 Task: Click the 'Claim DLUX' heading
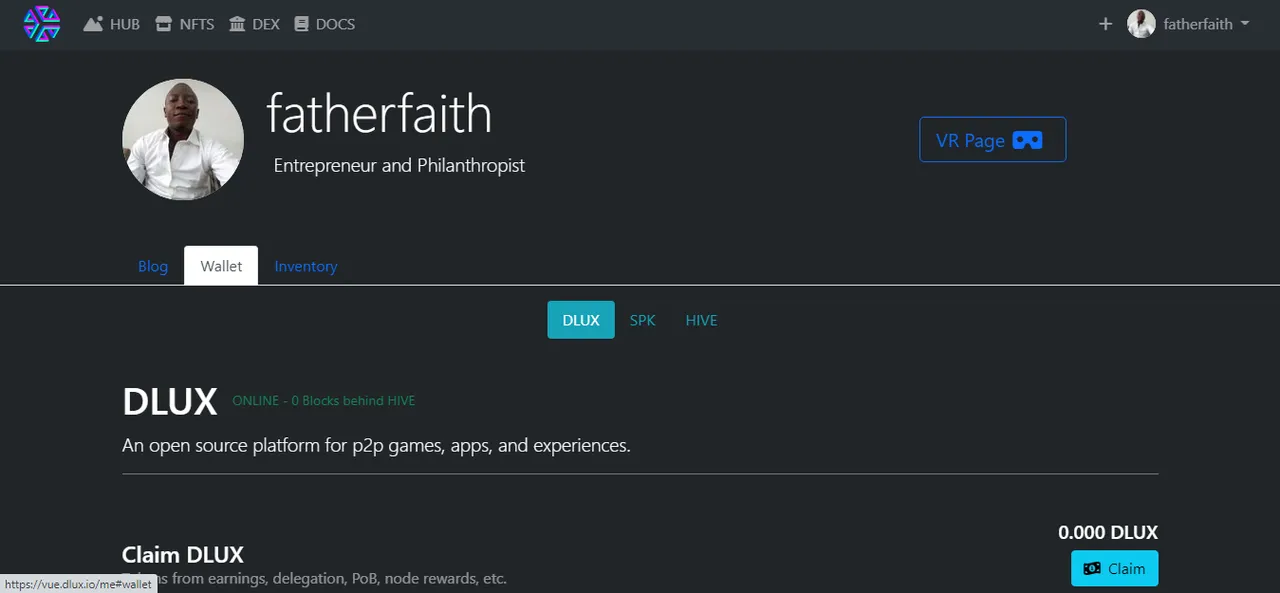(183, 555)
